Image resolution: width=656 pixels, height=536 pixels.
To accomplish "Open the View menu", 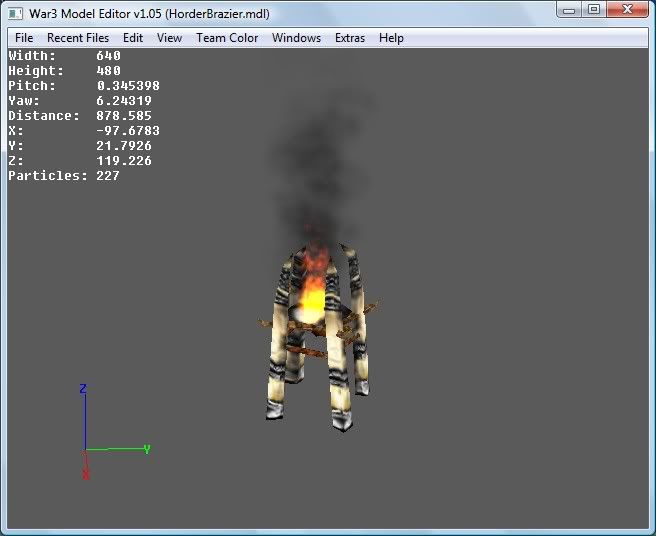I will (x=169, y=38).
